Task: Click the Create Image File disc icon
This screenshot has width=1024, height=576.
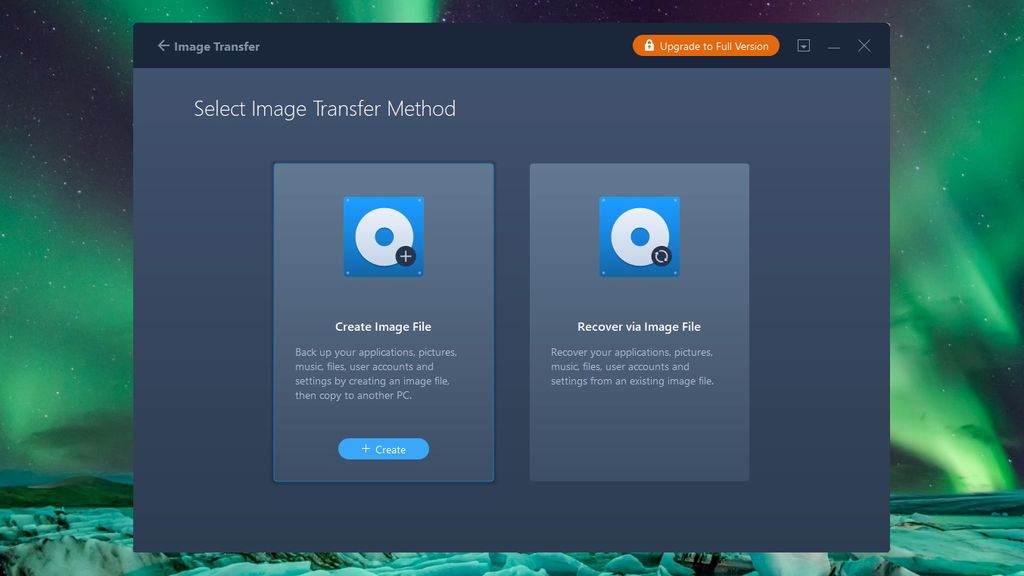Action: [x=383, y=237]
